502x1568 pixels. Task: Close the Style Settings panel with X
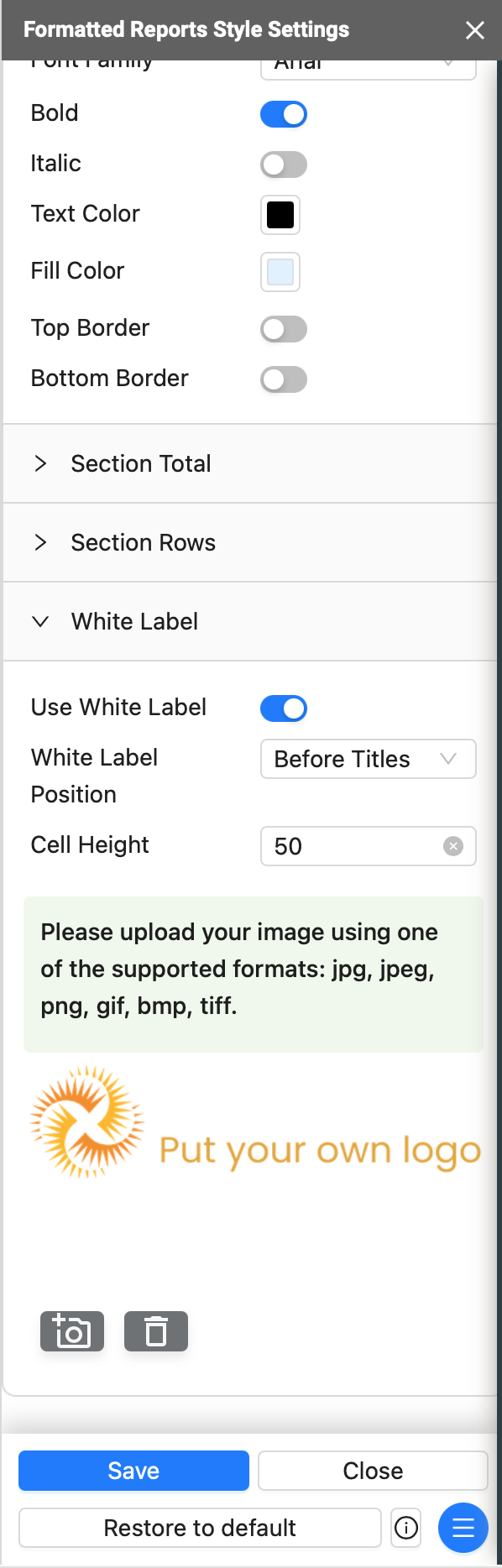tap(475, 30)
